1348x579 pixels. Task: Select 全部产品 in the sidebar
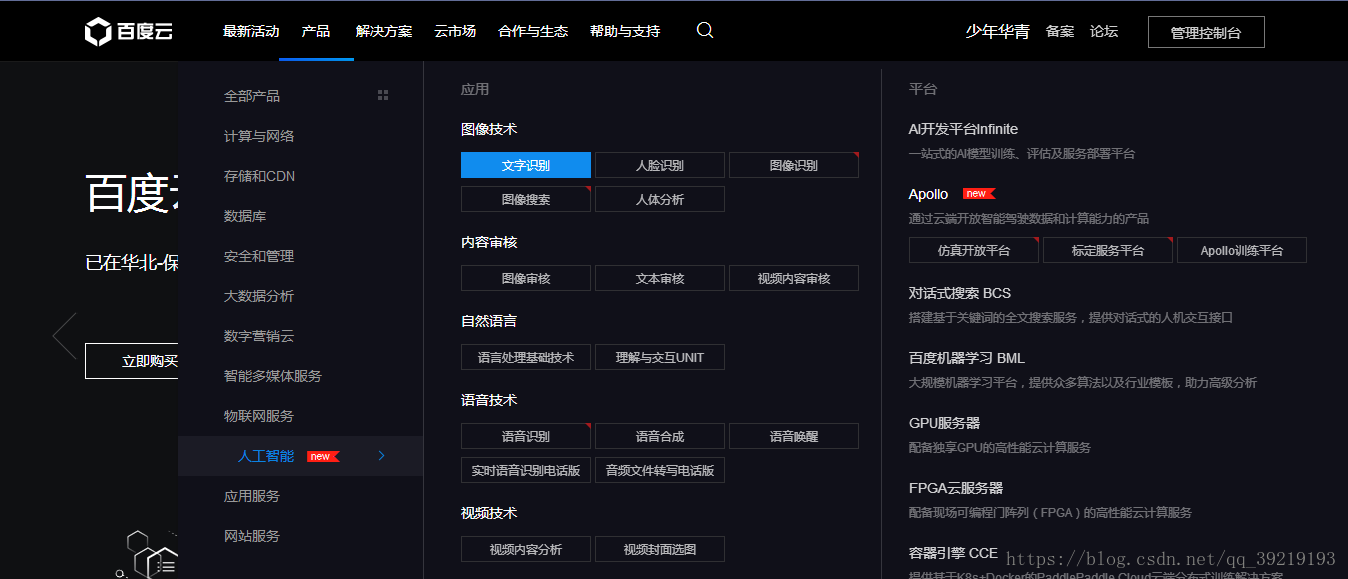[x=252, y=96]
